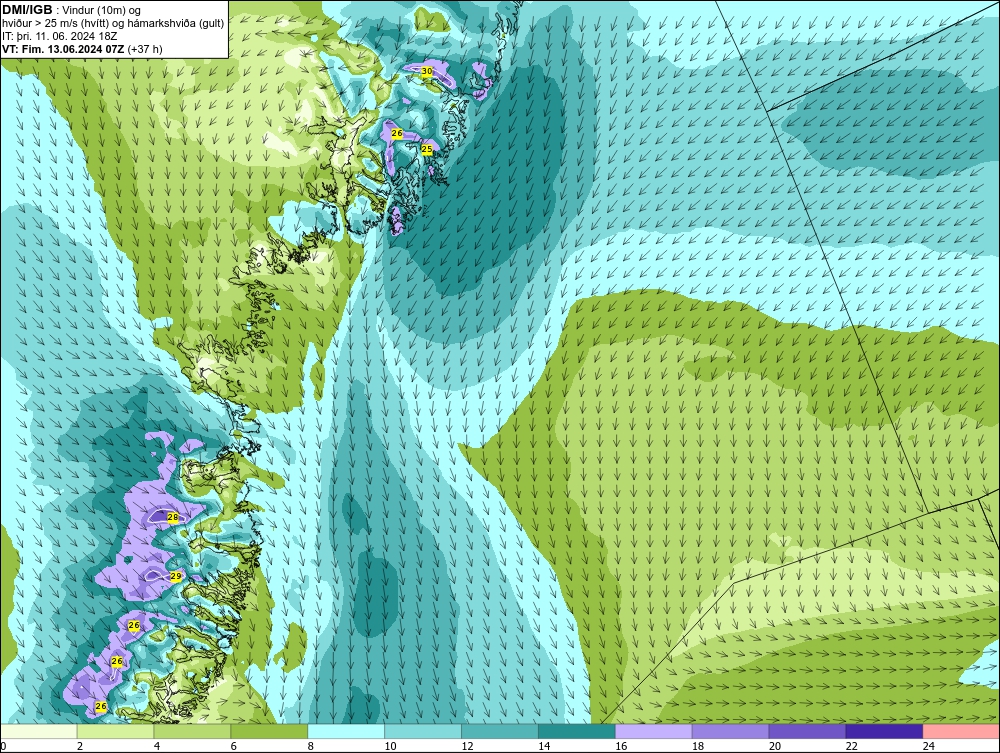Click the legend scale number 6

pos(233,746)
